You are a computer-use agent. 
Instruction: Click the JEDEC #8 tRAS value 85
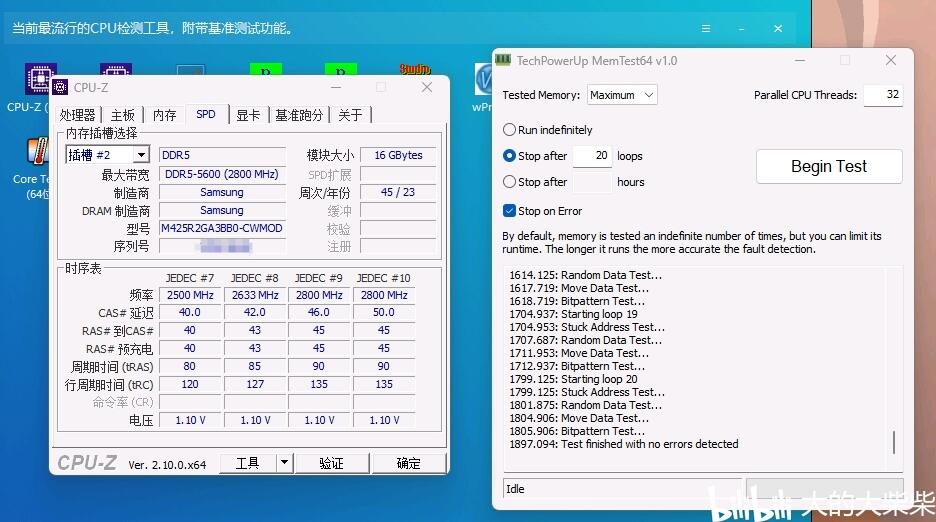click(x=255, y=366)
